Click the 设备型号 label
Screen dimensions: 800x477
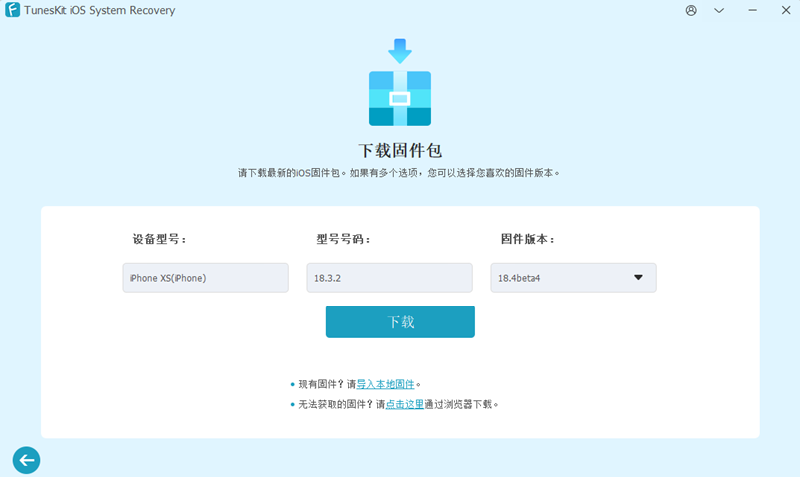pos(160,240)
